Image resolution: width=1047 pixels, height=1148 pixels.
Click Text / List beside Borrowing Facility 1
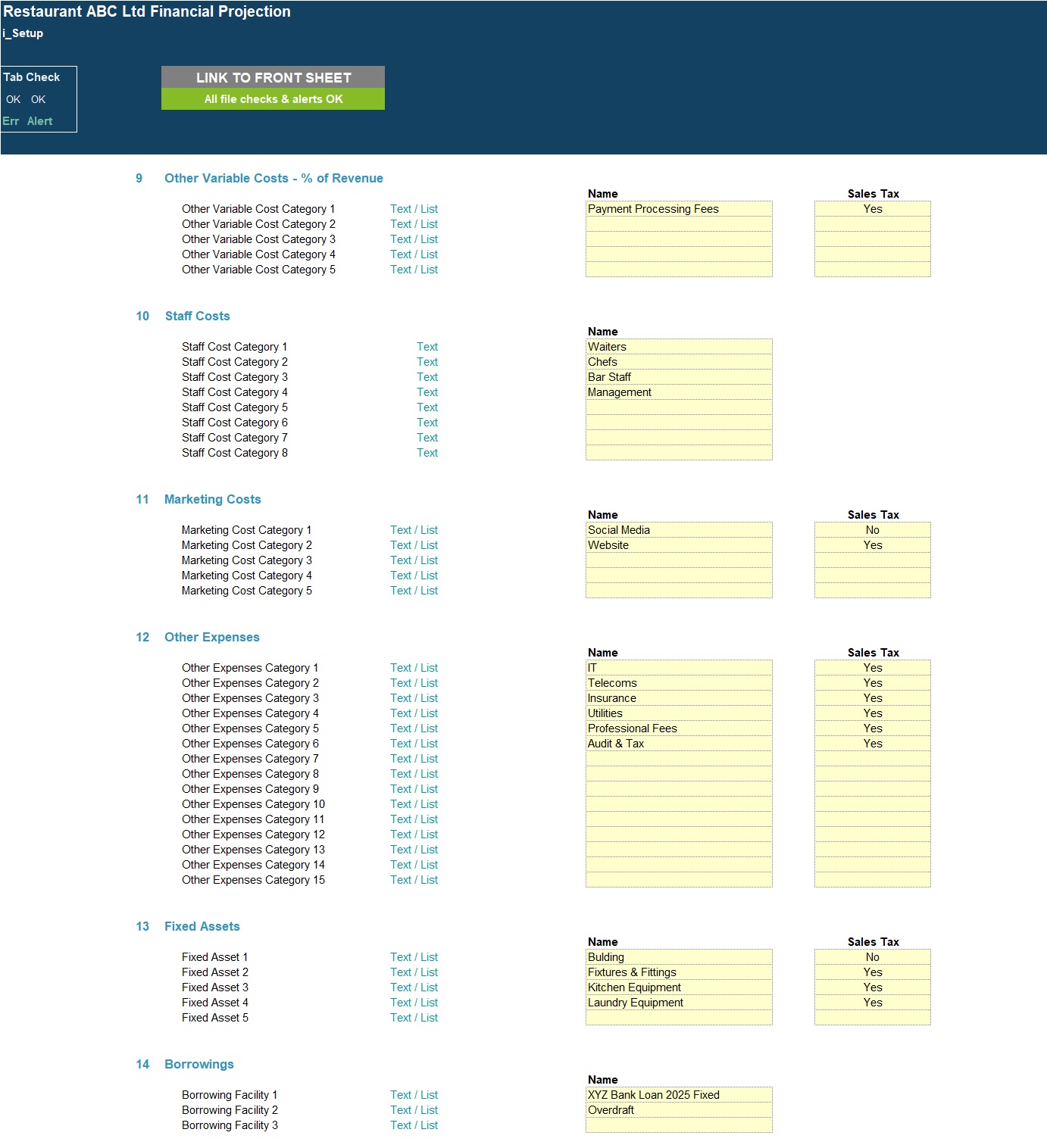click(414, 1095)
